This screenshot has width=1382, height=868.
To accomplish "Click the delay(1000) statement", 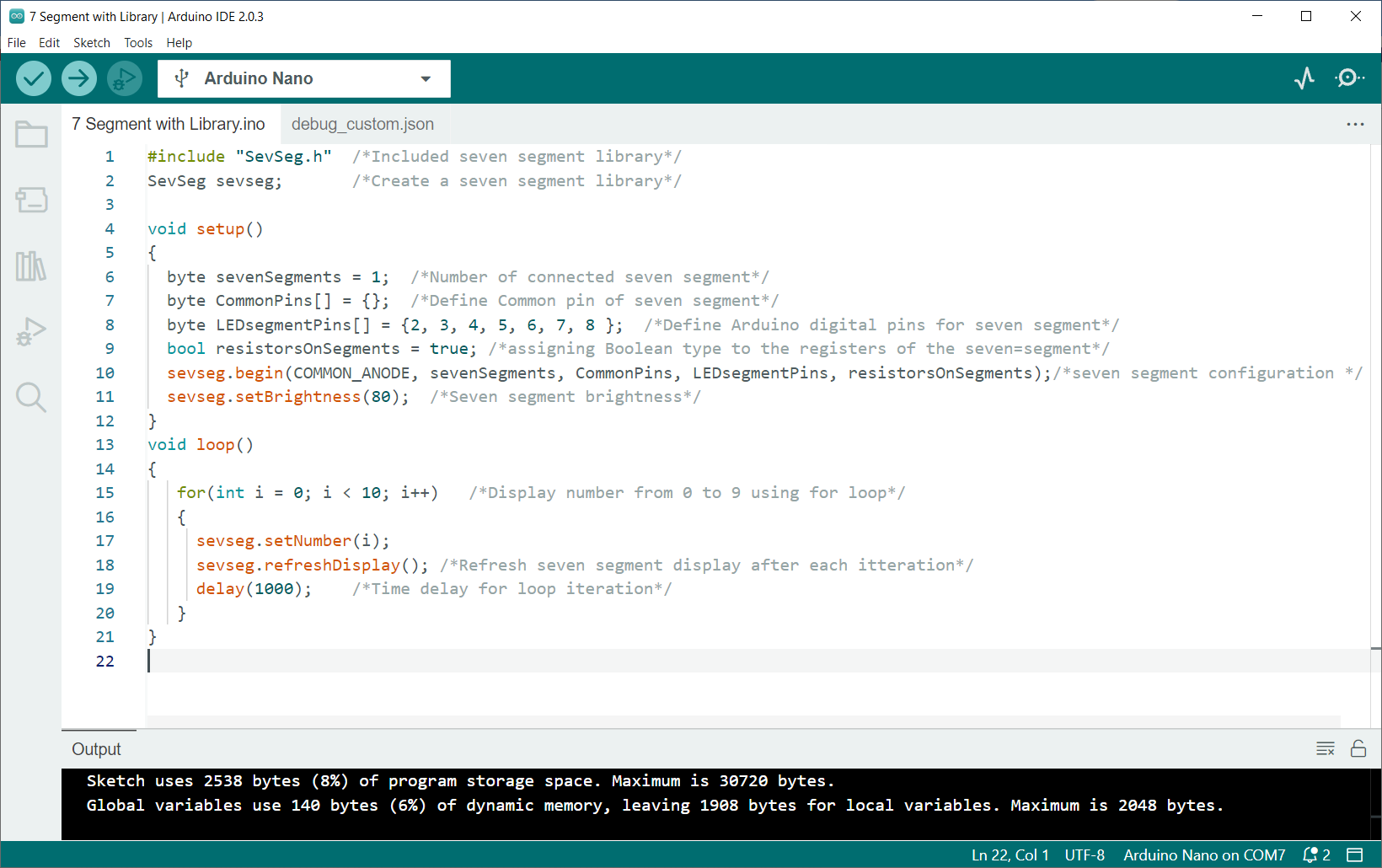I will pyautogui.click(x=254, y=588).
